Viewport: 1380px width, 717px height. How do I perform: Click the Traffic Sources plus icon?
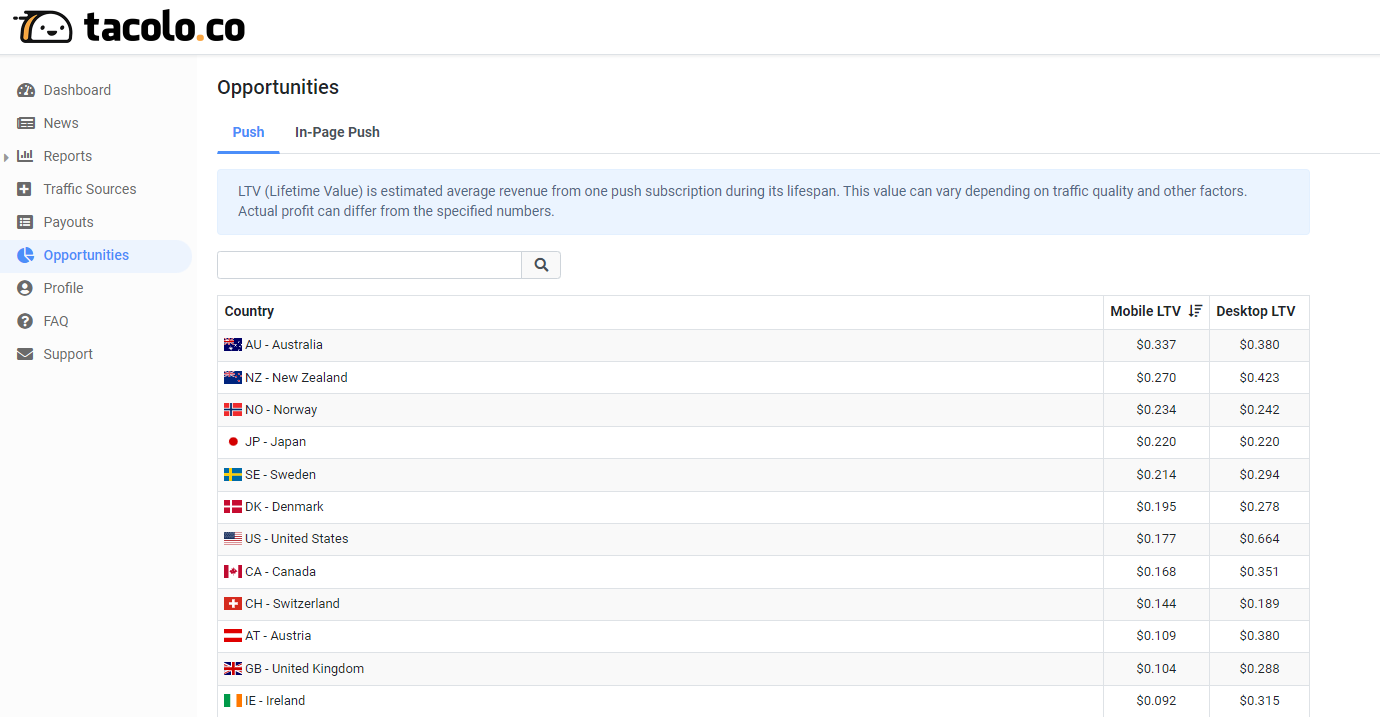pos(26,189)
